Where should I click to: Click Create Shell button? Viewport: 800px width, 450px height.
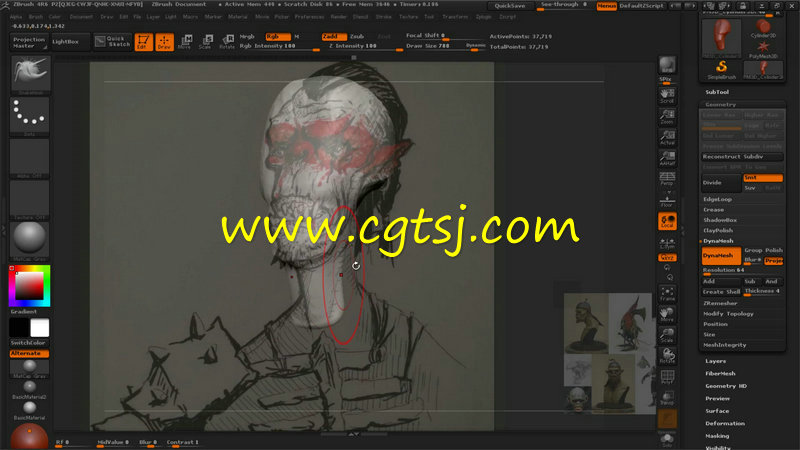[721, 292]
